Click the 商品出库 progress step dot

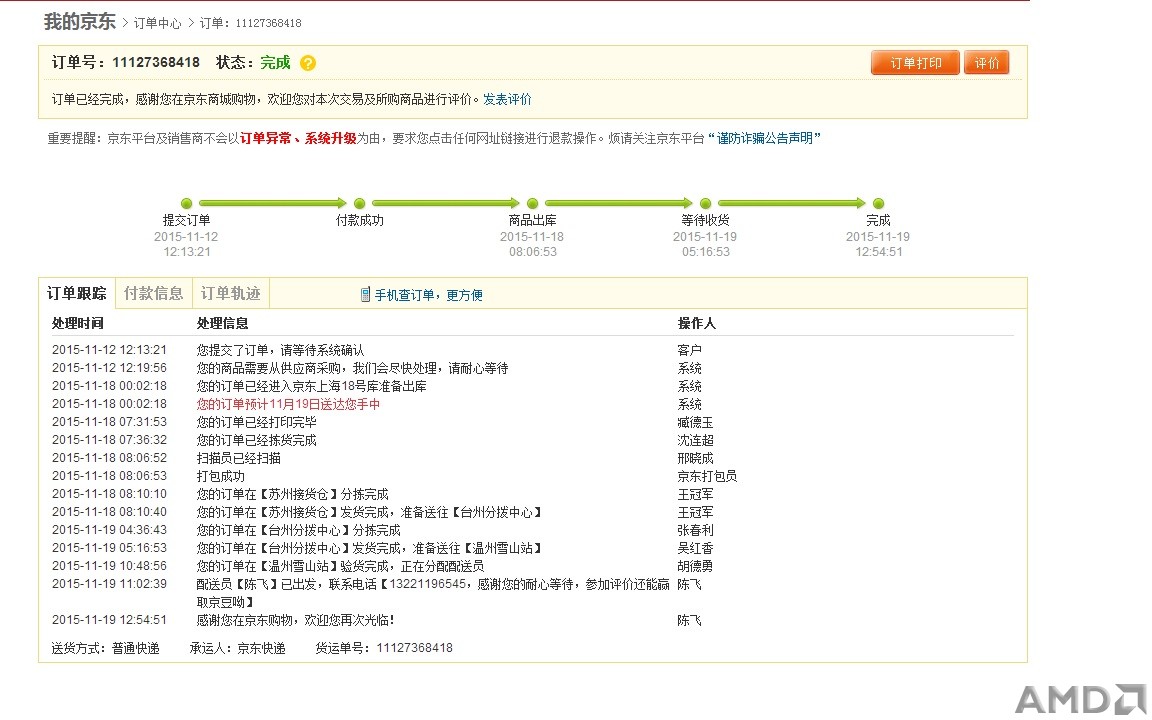533,204
